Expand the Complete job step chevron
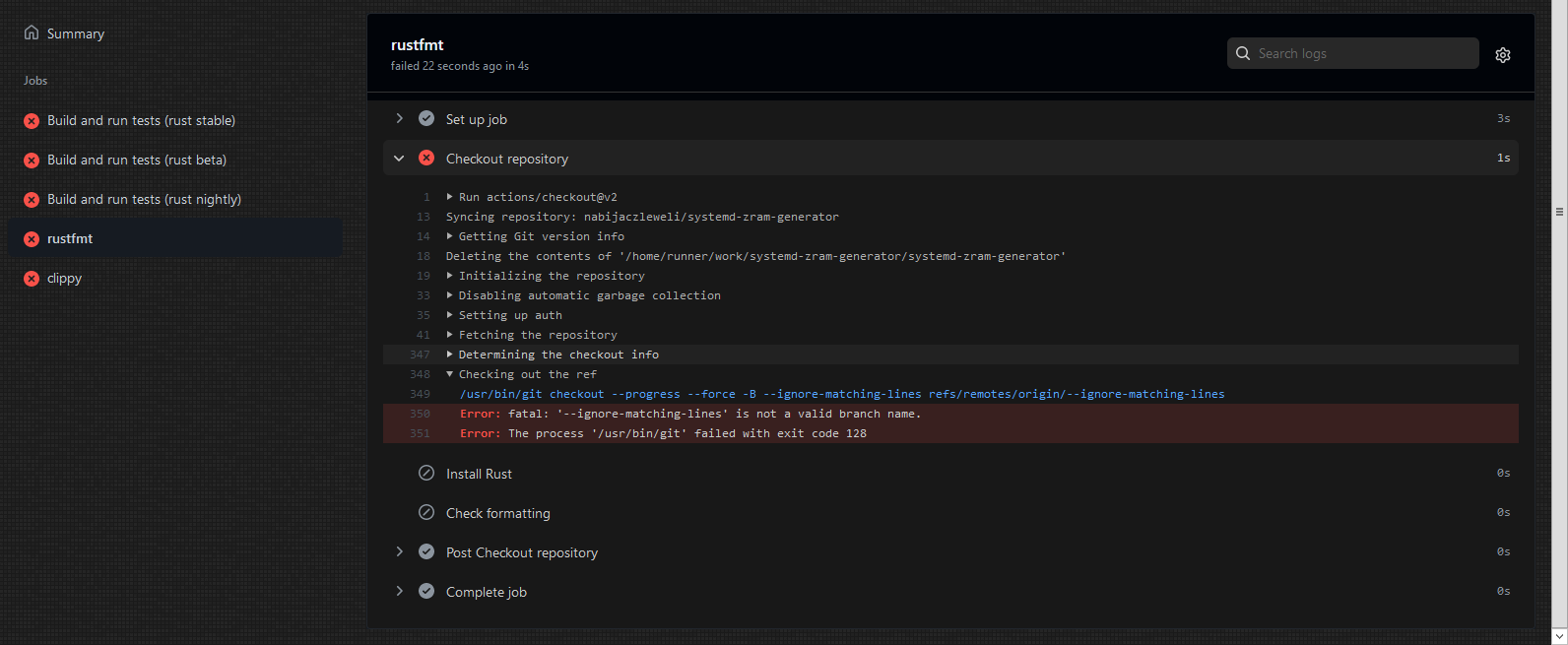Screen dimensions: 1568x645 pos(399,591)
